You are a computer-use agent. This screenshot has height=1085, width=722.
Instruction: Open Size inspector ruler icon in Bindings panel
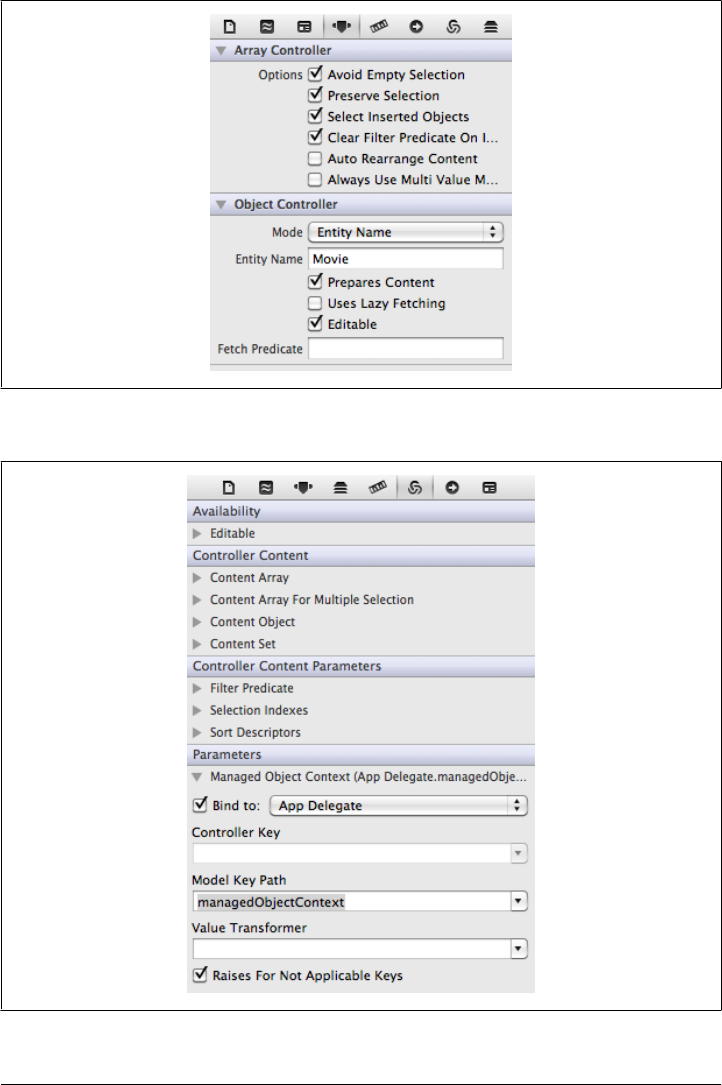point(378,488)
